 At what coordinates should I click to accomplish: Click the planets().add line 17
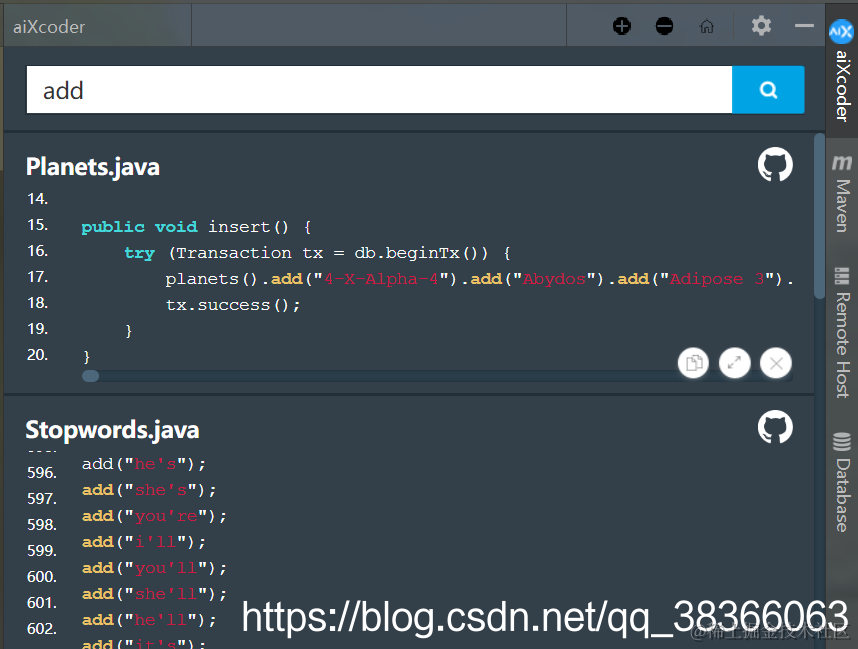click(479, 279)
